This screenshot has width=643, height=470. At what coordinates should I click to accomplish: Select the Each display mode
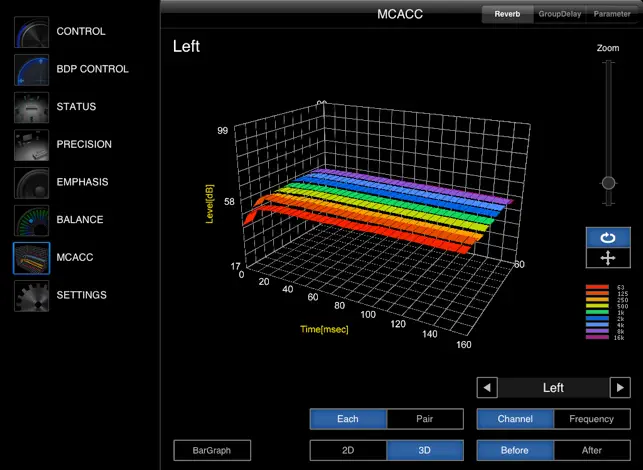[x=348, y=419]
